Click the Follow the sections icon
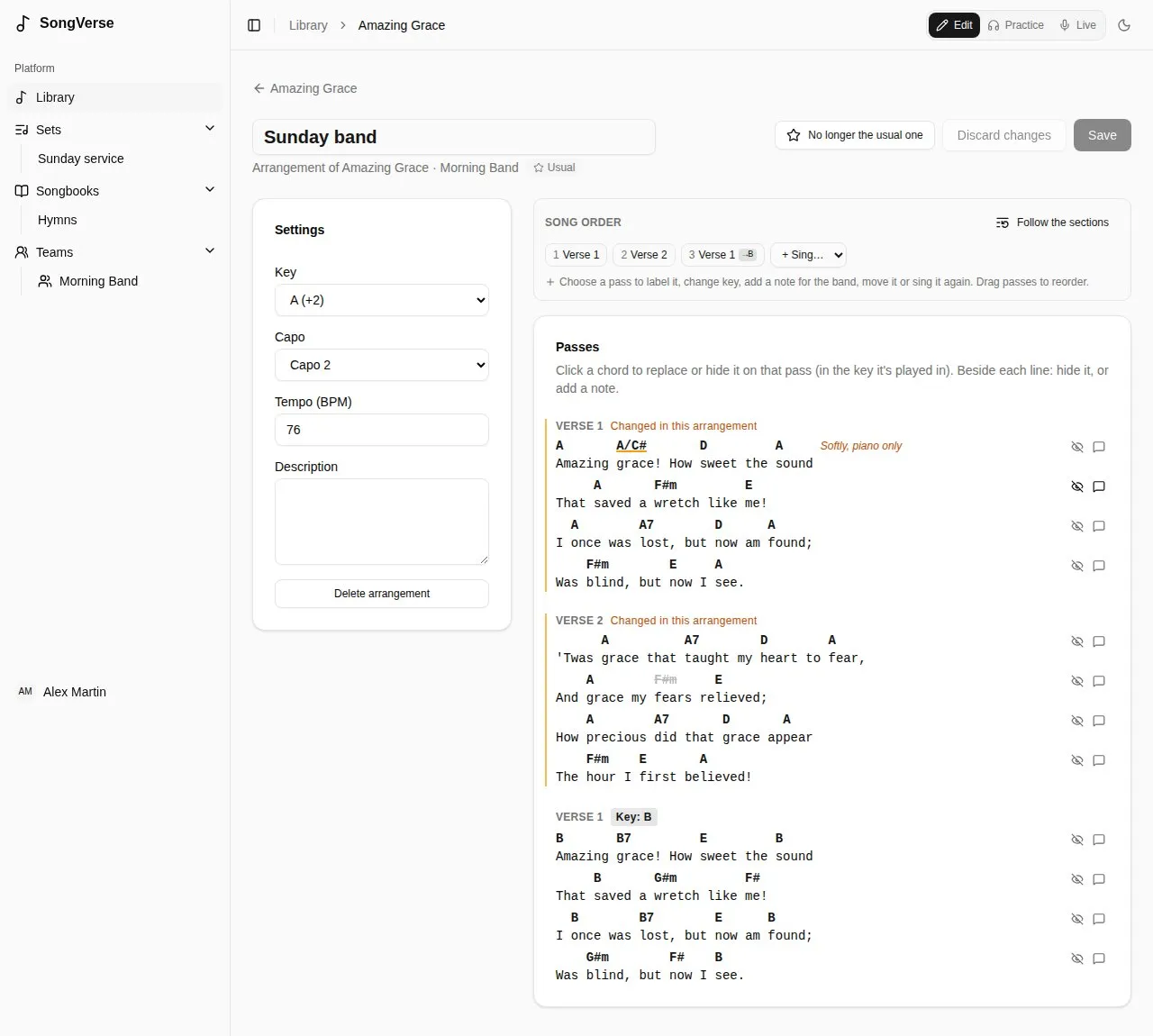This screenshot has height=1036, width=1153. pyautogui.click(x=1003, y=223)
